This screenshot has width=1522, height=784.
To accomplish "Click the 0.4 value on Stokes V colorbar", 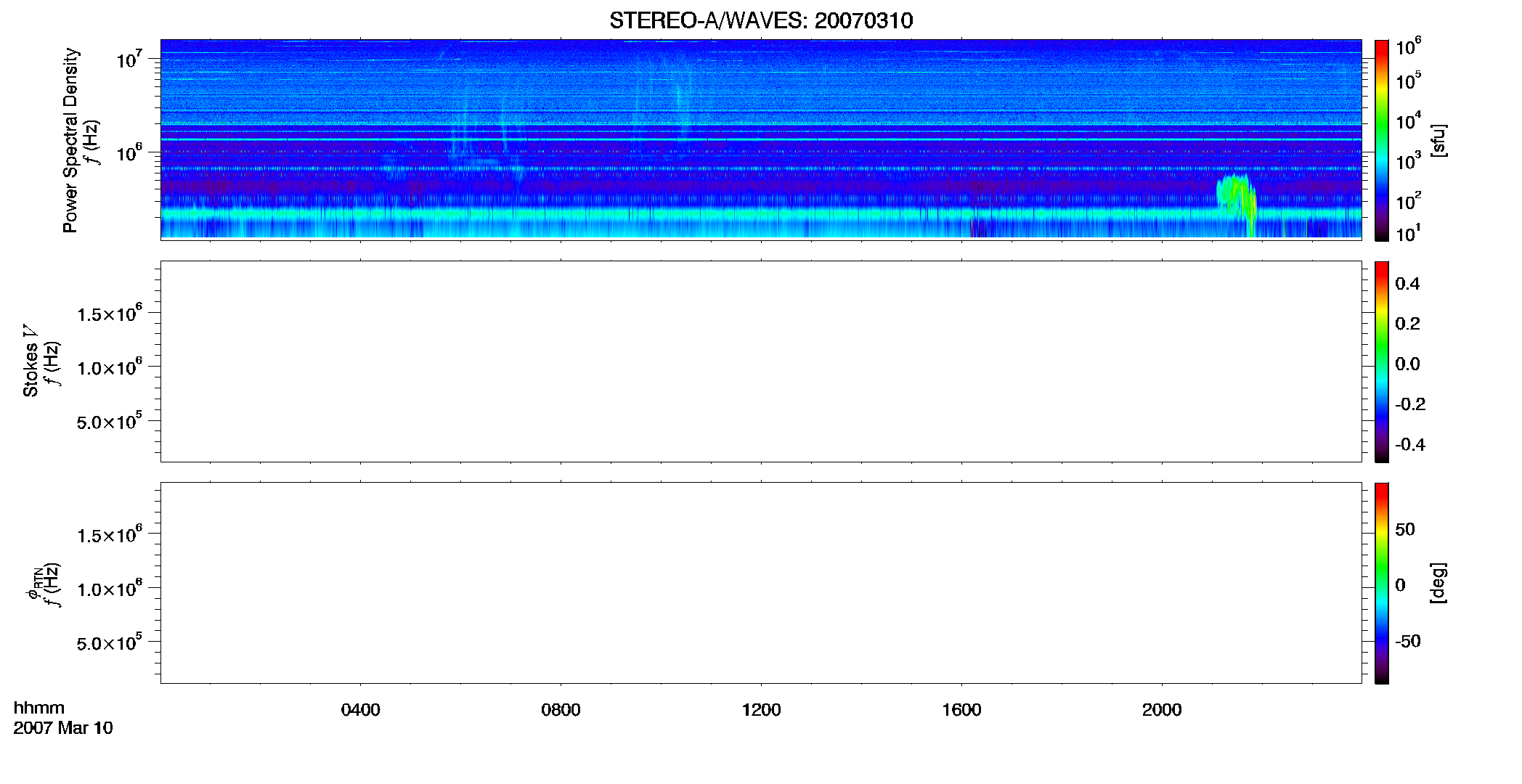I will pos(1407,284).
